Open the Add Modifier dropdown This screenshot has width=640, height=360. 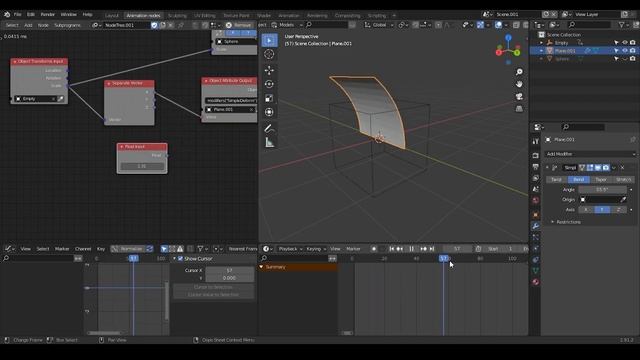coord(590,154)
